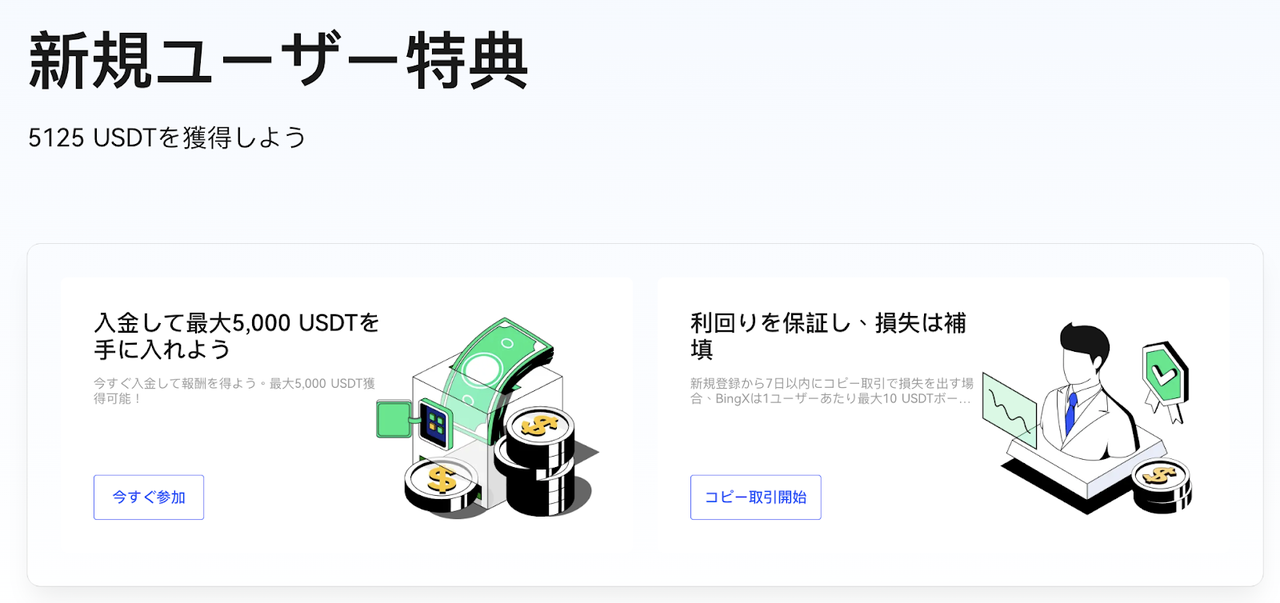
Task: Click the コピー取引開始 button
Action: pyautogui.click(x=756, y=497)
